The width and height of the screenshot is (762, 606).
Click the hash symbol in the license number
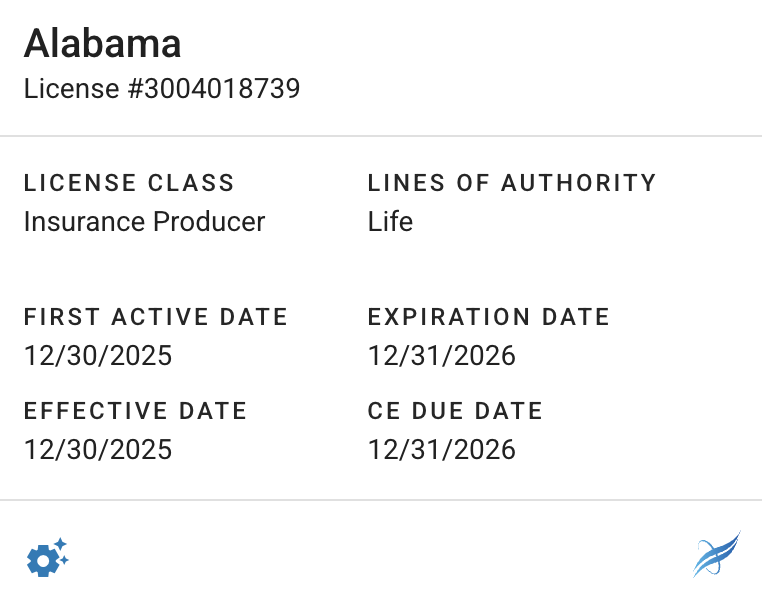pos(135,89)
